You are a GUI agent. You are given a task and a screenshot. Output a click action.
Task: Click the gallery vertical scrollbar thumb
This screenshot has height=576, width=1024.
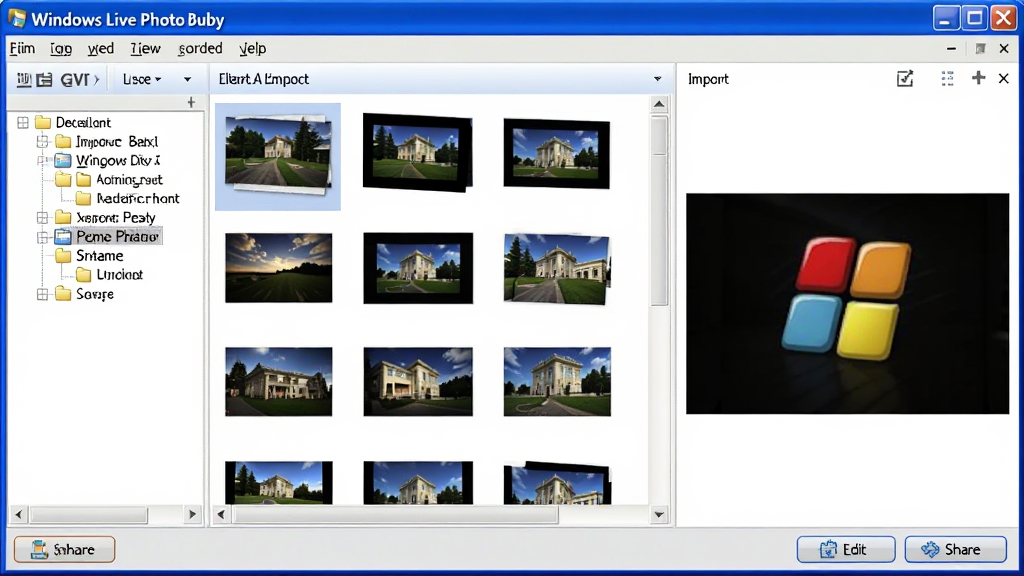click(x=660, y=211)
